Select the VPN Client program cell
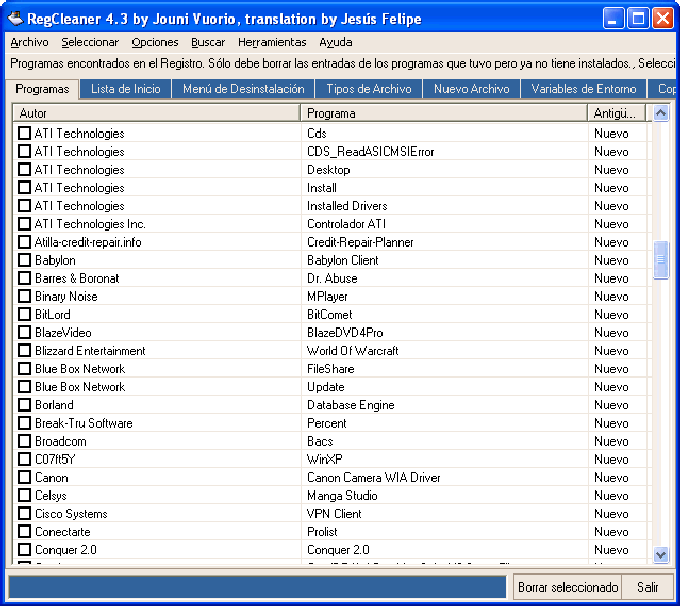680x606 pixels. (334, 514)
